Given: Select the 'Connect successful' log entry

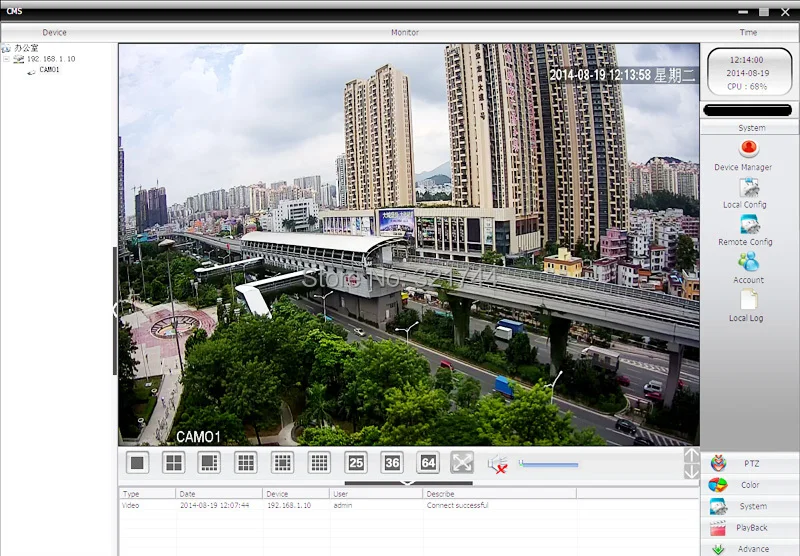Looking at the screenshot, I should (x=457, y=506).
